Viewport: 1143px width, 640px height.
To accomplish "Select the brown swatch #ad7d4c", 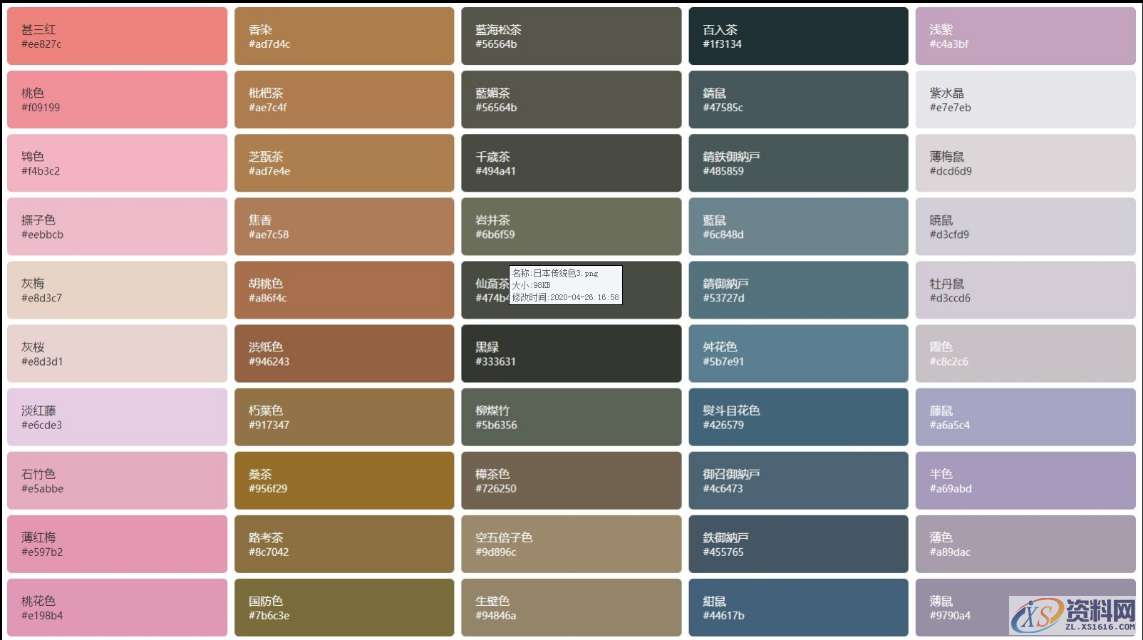I will coord(344,36).
